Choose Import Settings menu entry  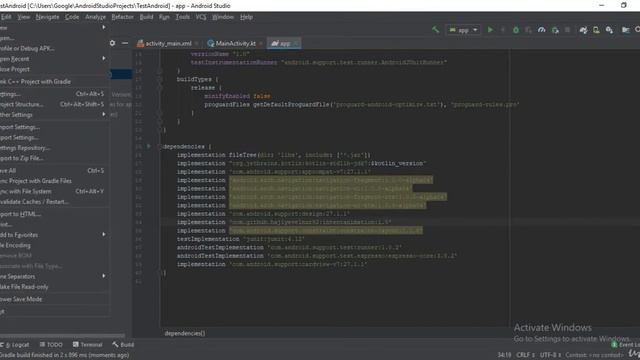pyautogui.click(x=54, y=127)
